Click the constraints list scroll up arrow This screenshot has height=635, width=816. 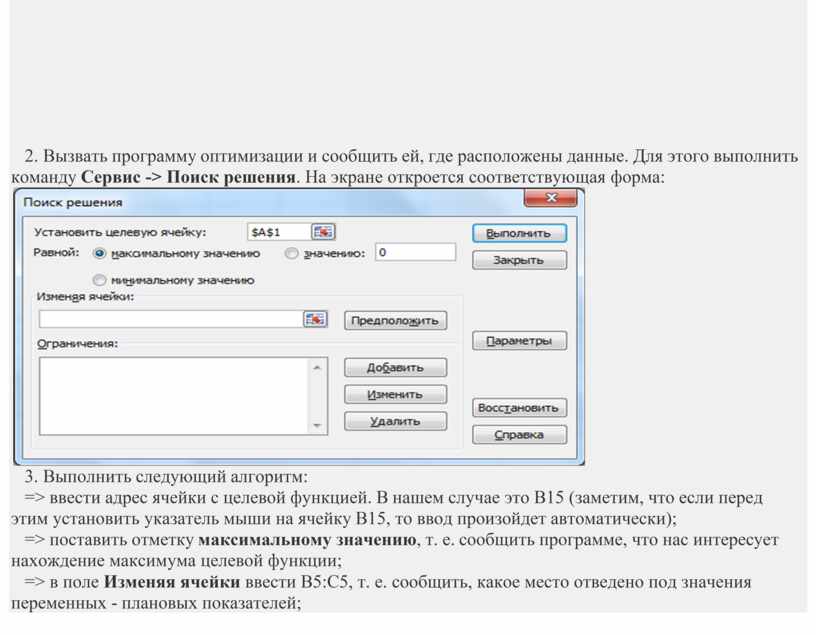pos(318,368)
